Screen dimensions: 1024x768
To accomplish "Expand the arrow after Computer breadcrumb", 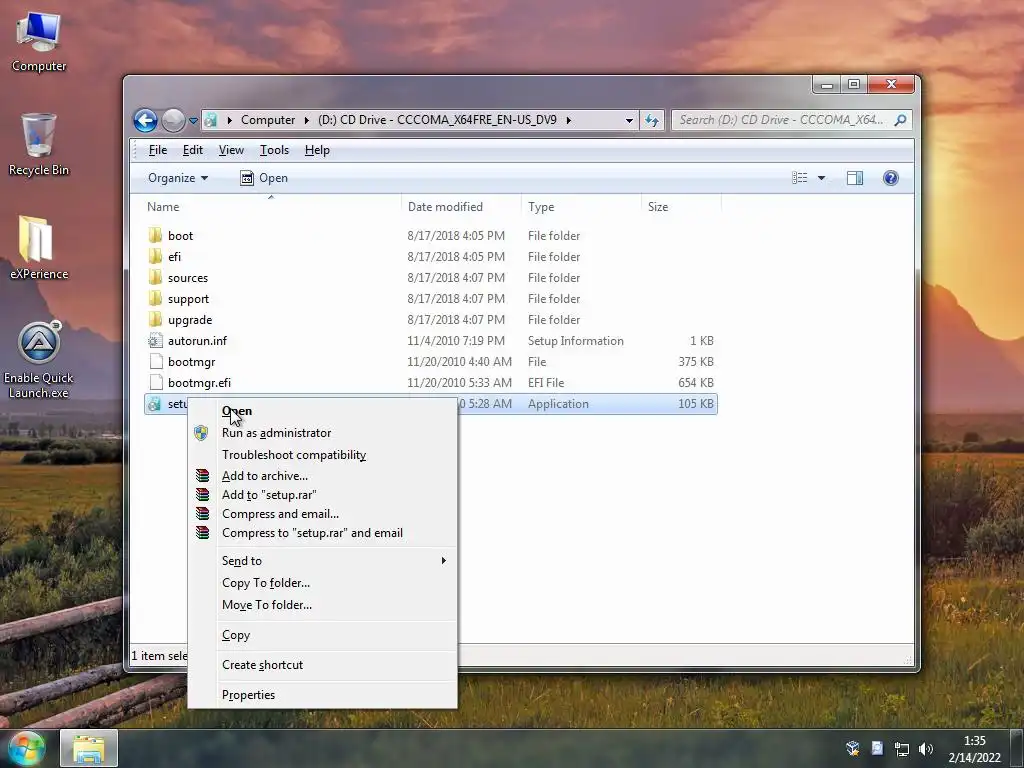I will pos(306,120).
